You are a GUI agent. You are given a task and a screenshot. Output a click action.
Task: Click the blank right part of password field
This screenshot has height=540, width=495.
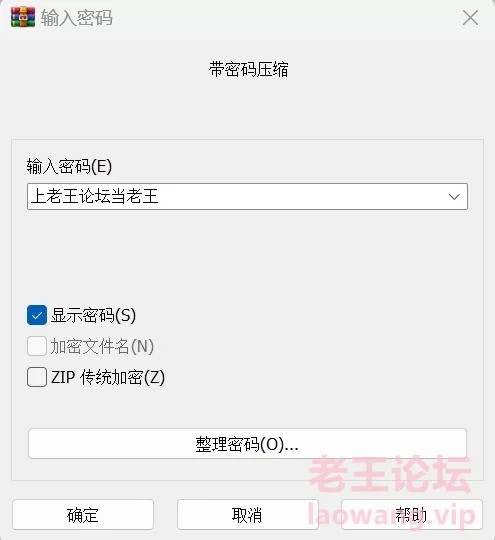coord(303,197)
